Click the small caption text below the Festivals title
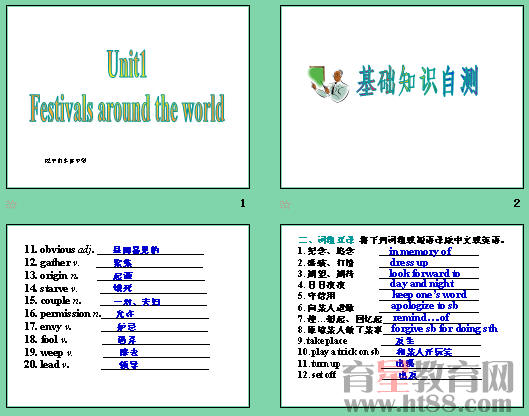 (65, 161)
